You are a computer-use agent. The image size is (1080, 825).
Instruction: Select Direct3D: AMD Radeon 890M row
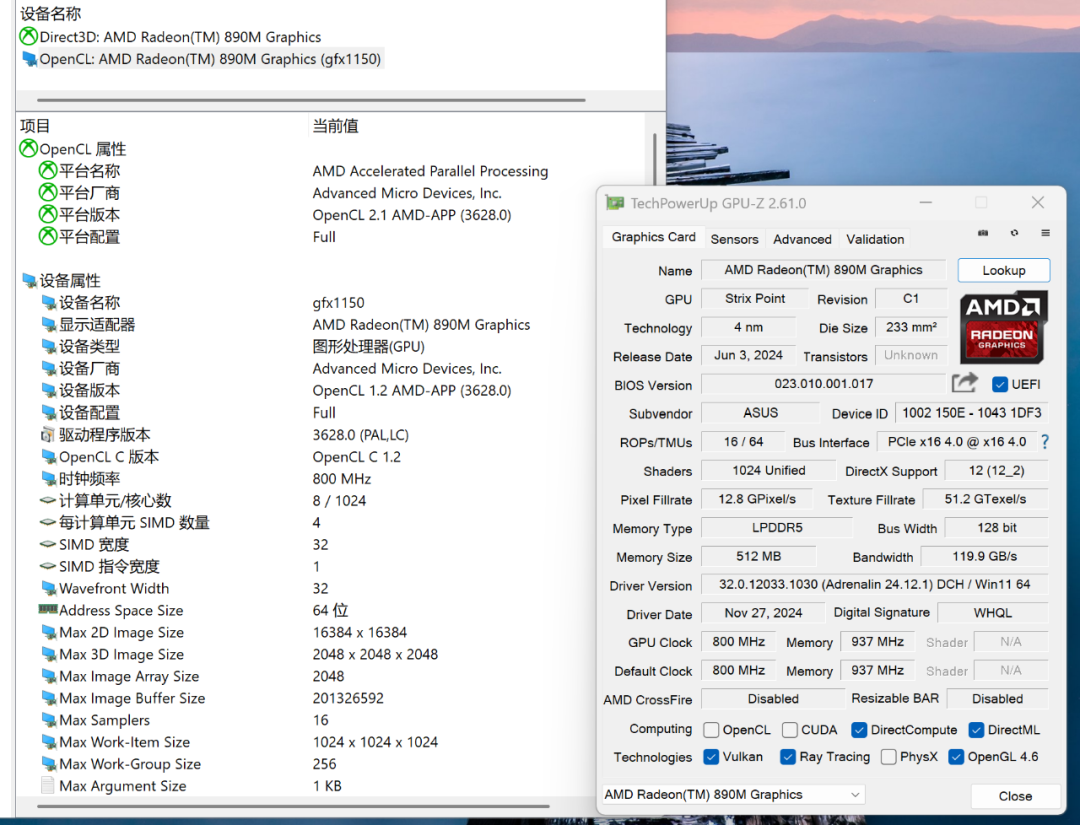170,36
